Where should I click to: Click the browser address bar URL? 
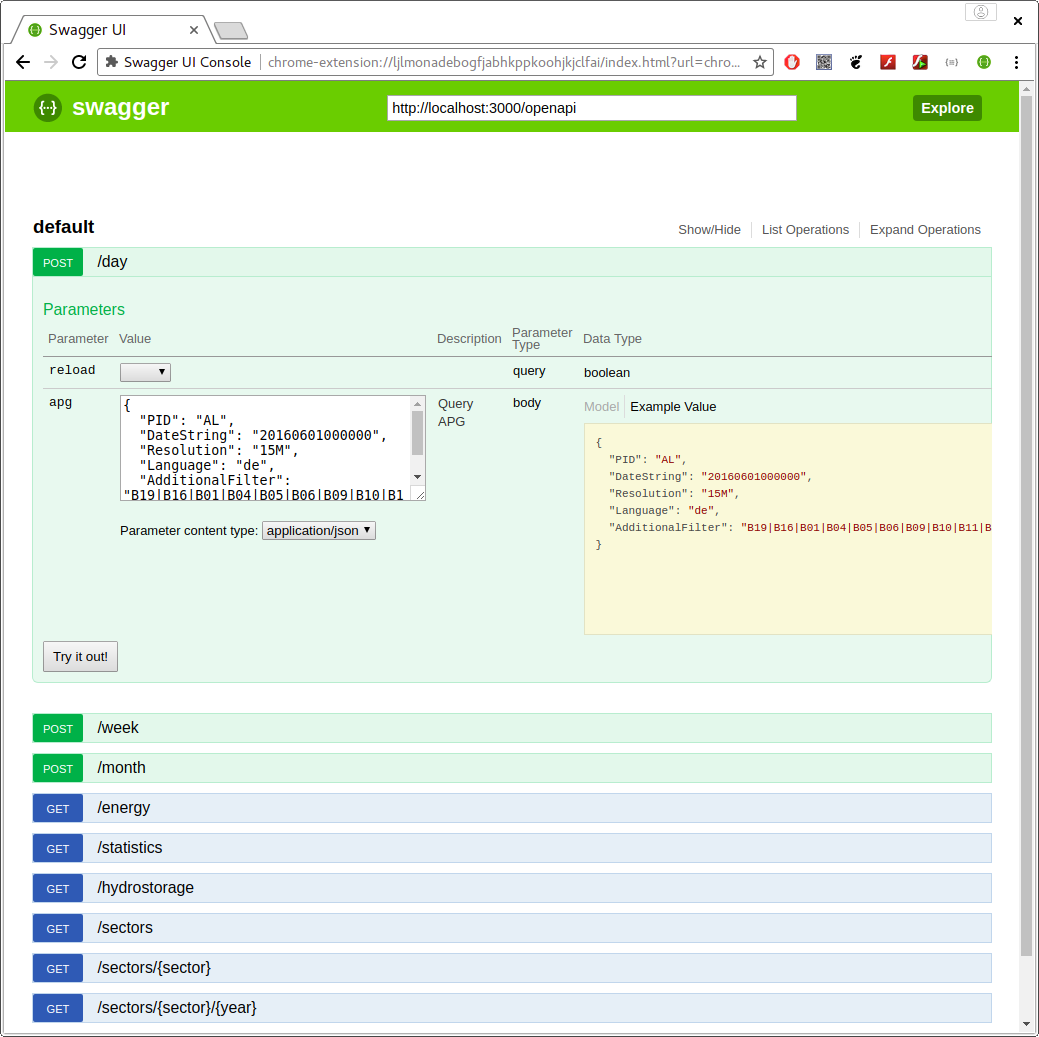(x=504, y=62)
